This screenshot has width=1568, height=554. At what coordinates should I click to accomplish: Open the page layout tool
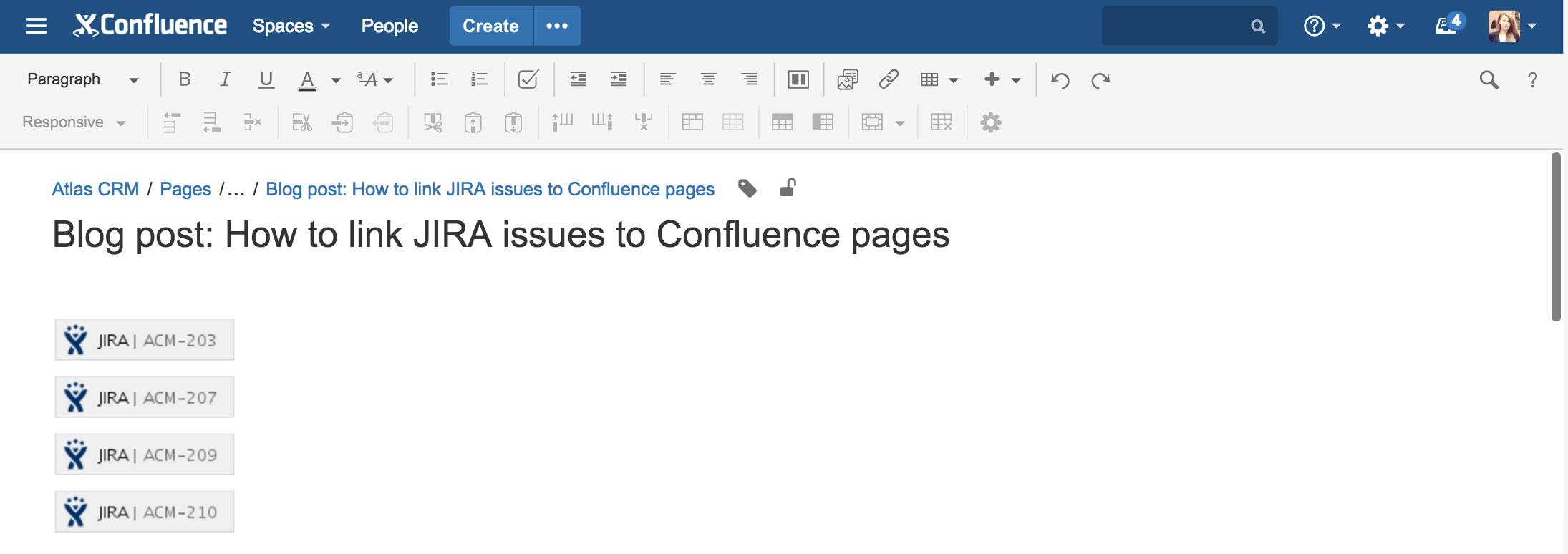(x=798, y=79)
